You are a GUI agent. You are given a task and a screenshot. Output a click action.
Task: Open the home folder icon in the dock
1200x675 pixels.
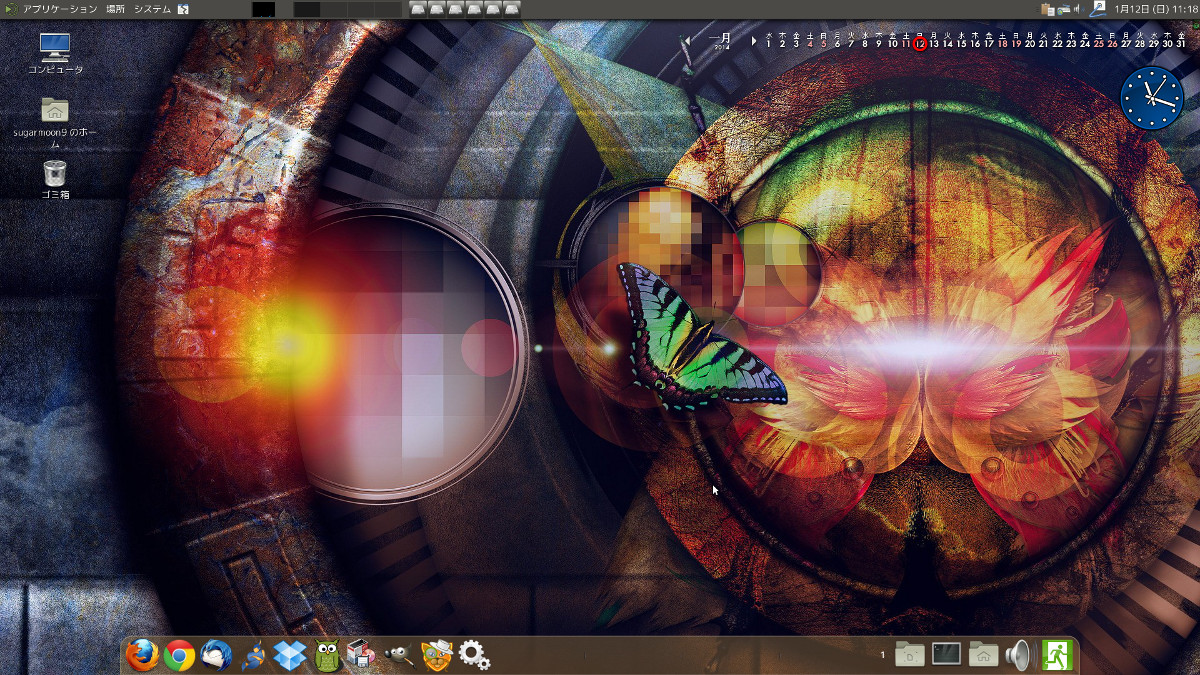[x=983, y=654]
